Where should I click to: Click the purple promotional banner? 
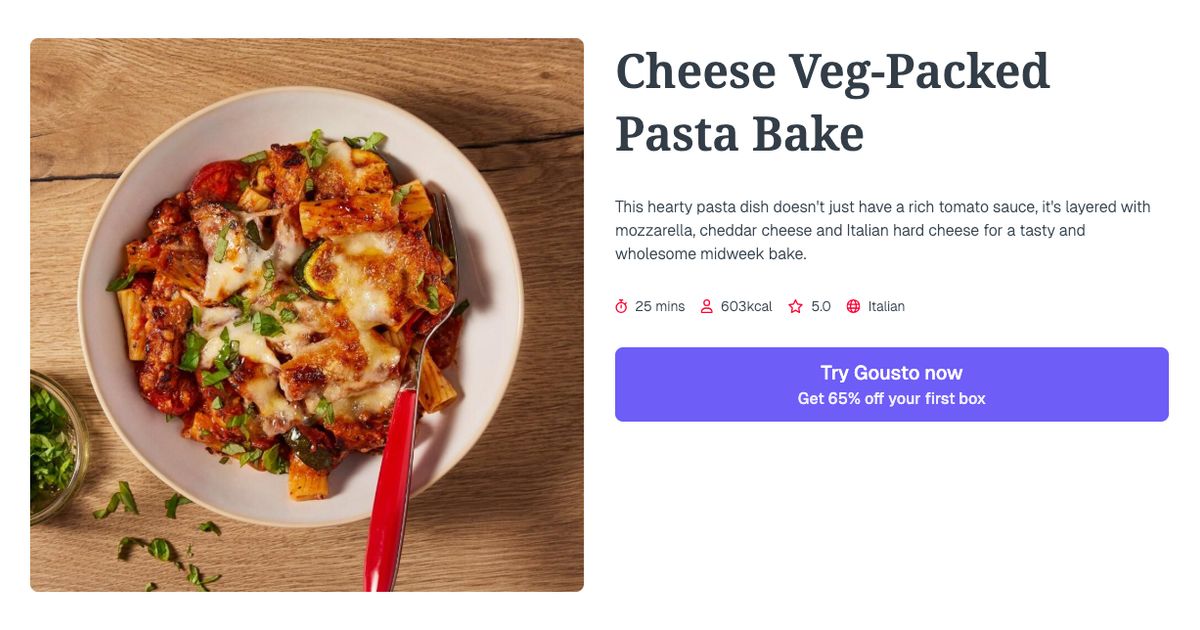tap(891, 384)
